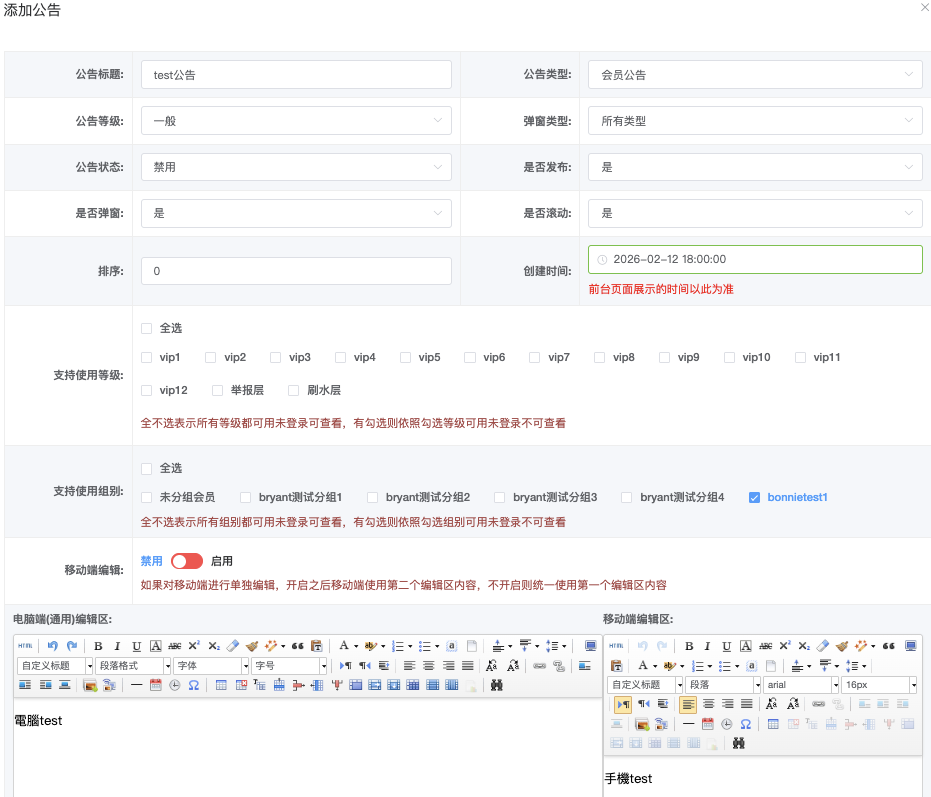Click the 创建时间 date-time field

pyautogui.click(x=755, y=259)
